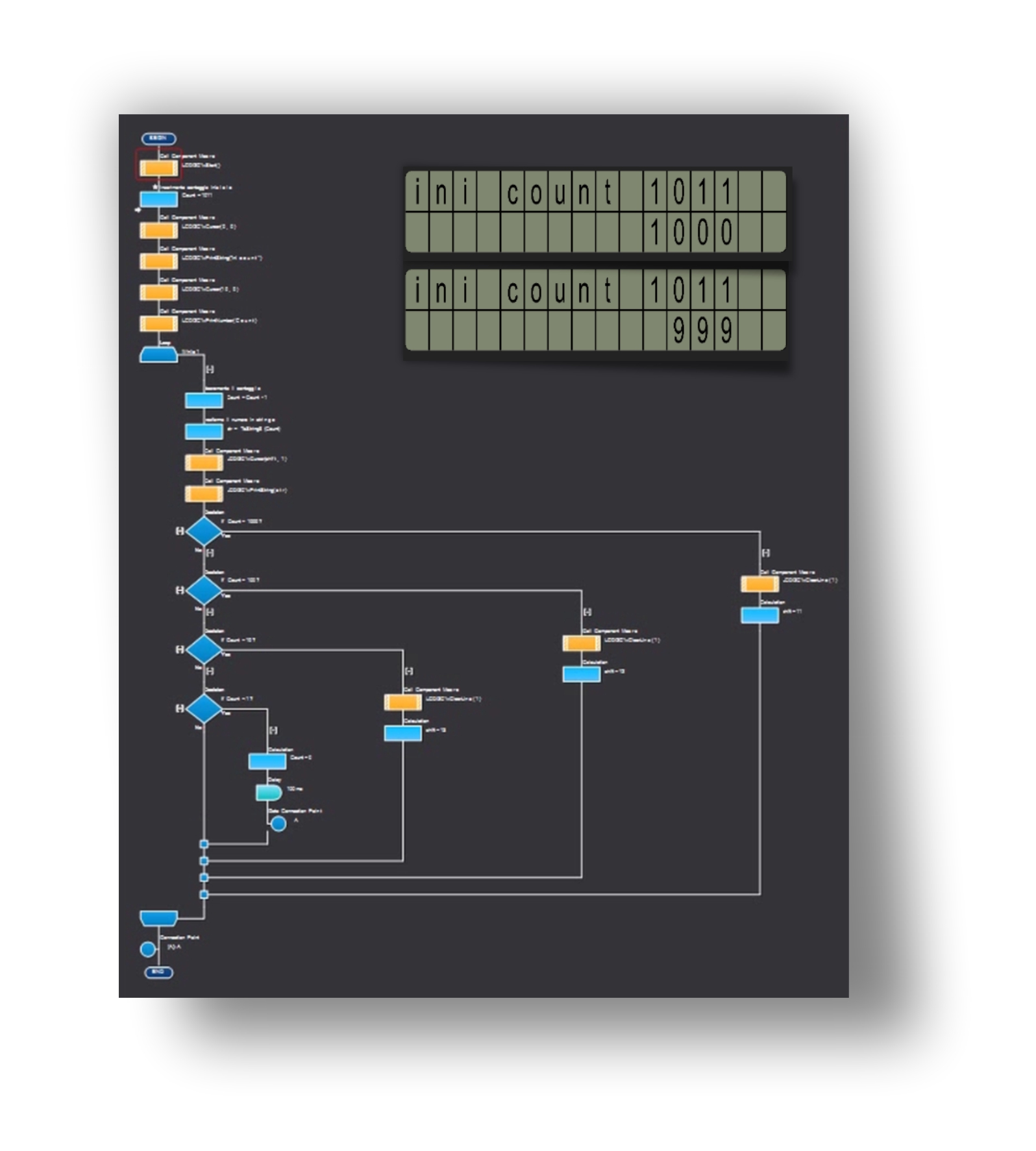Image resolution: width=1036 pixels, height=1151 pixels.
Task: Click the "Count = 0" label text
Action: tap(301, 758)
